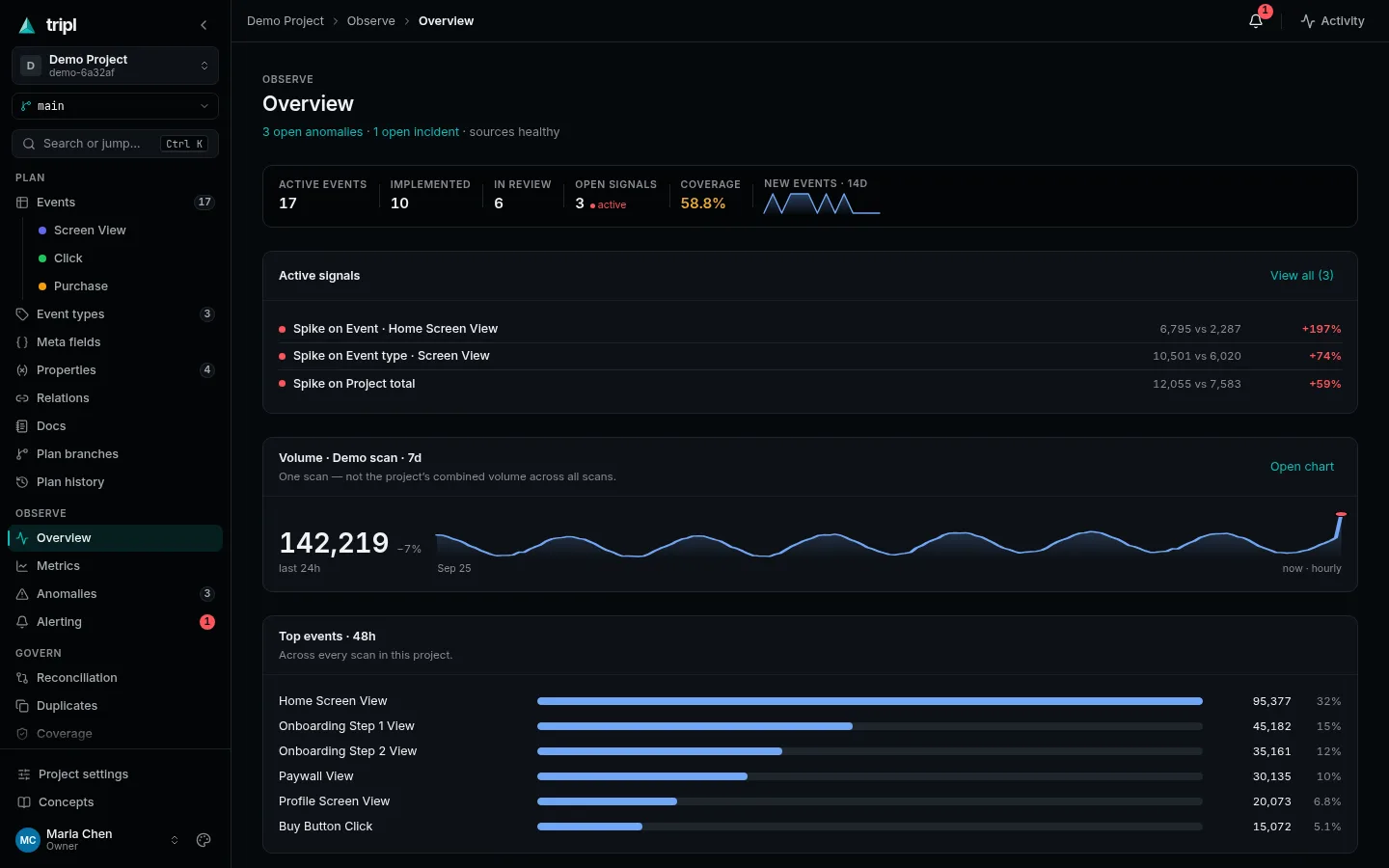This screenshot has height=868, width=1389.
Task: Click the Metrics chart icon
Action: pyautogui.click(x=22, y=566)
